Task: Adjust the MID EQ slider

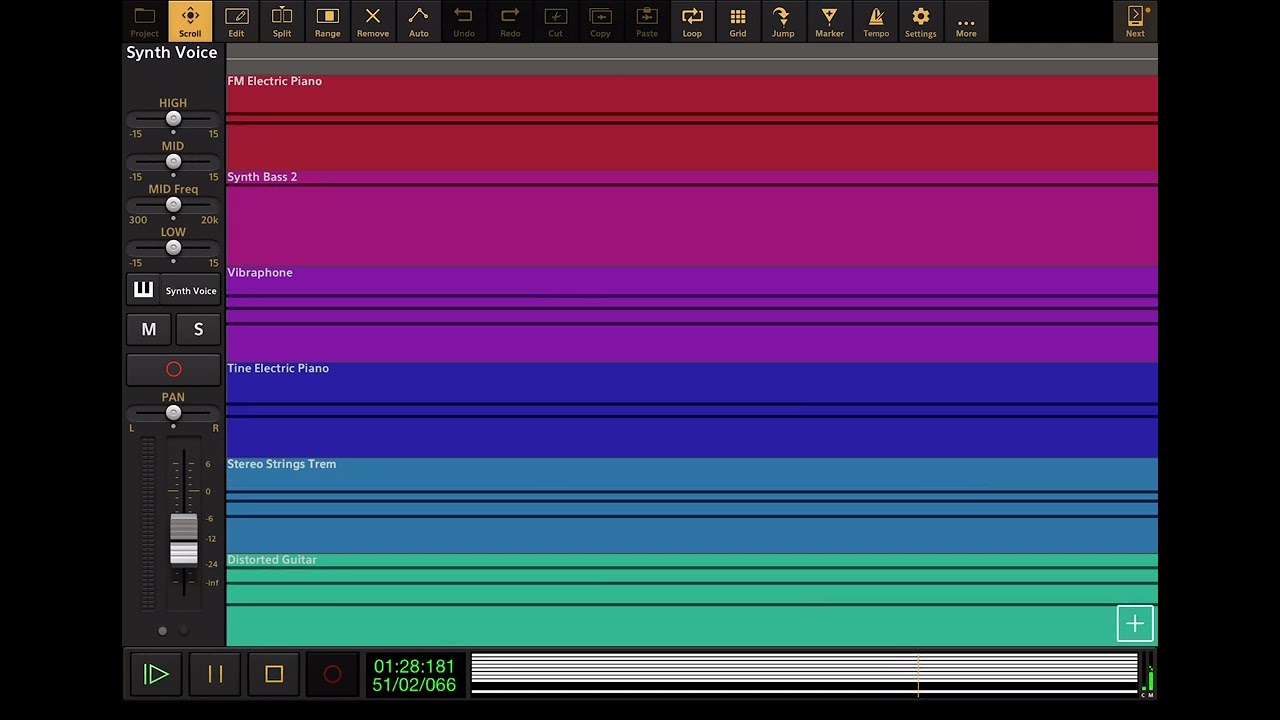Action: click(x=173, y=162)
